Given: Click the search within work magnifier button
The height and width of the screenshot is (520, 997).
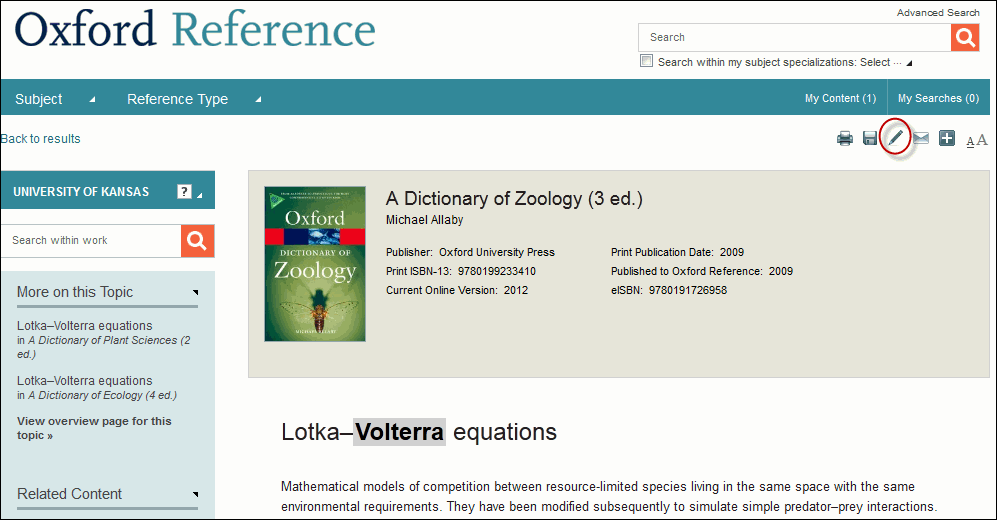Looking at the screenshot, I should click(x=197, y=241).
